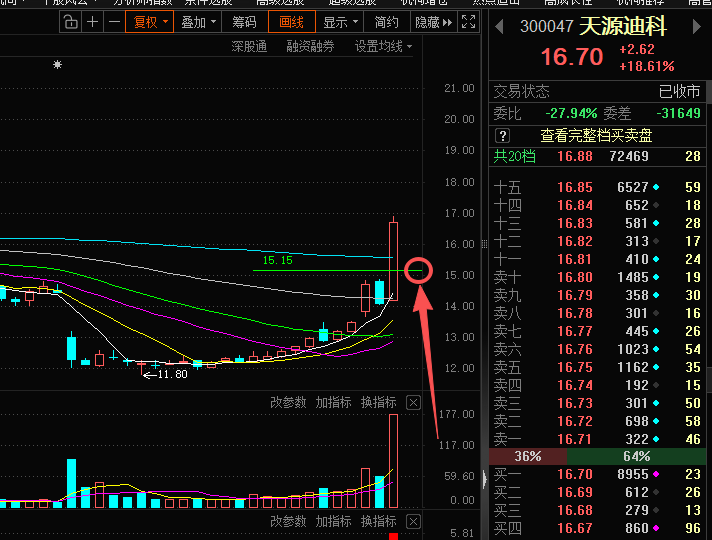Image resolution: width=712 pixels, height=540 pixels.
Task: Click the current price 16.70
Action: click(572, 57)
